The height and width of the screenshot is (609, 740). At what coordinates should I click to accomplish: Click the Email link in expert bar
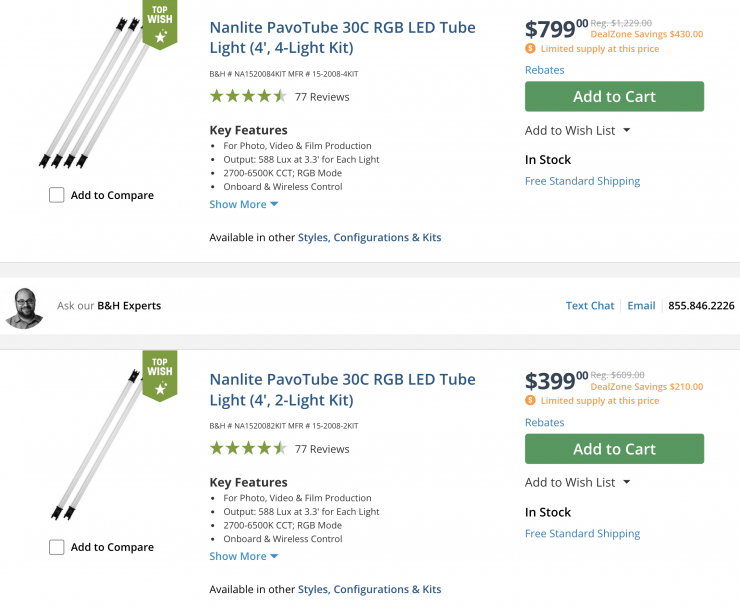pos(641,306)
